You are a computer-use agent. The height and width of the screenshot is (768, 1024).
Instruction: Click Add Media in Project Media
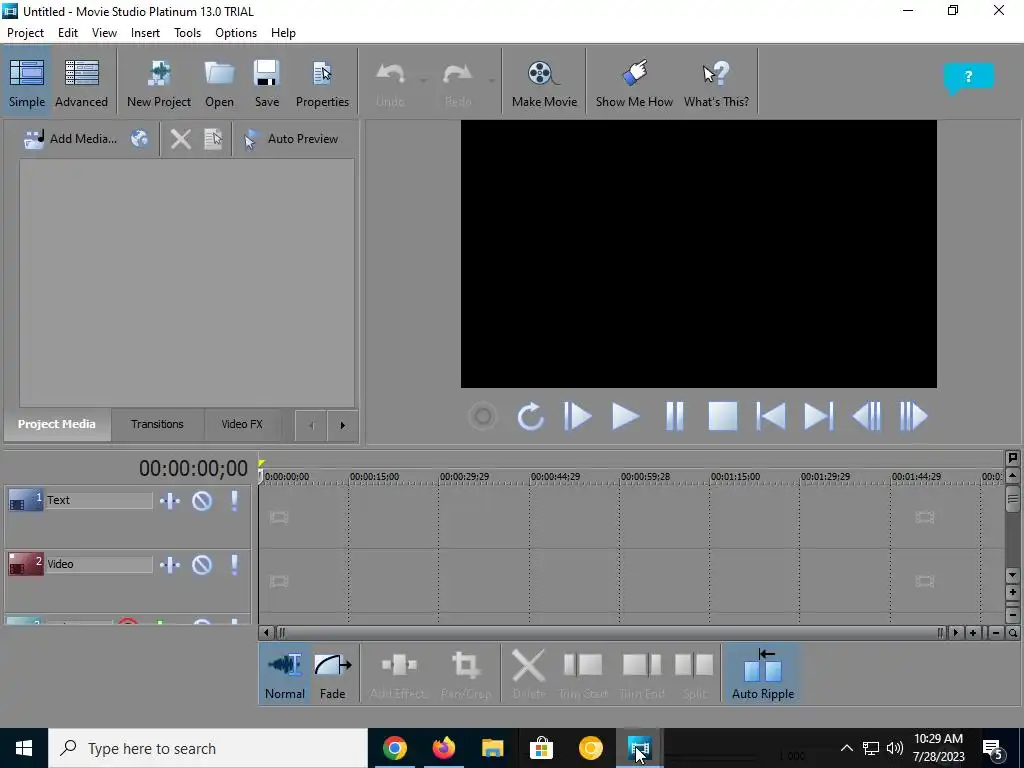click(x=70, y=138)
